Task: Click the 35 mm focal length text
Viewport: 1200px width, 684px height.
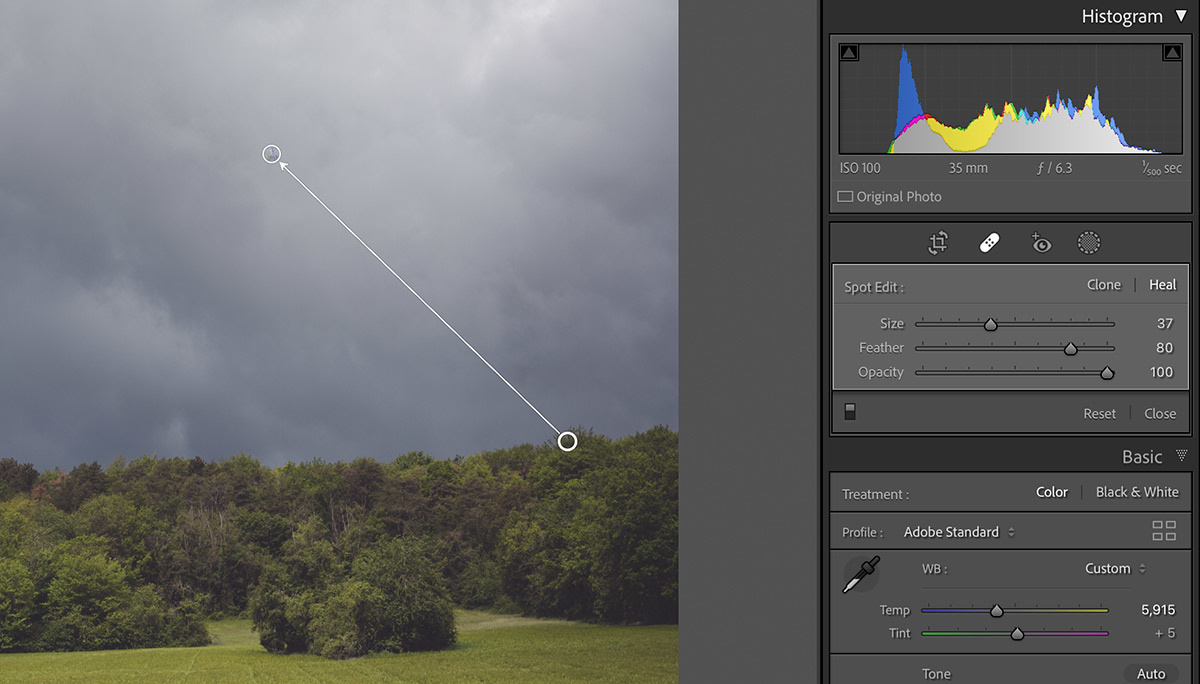Action: 968,168
